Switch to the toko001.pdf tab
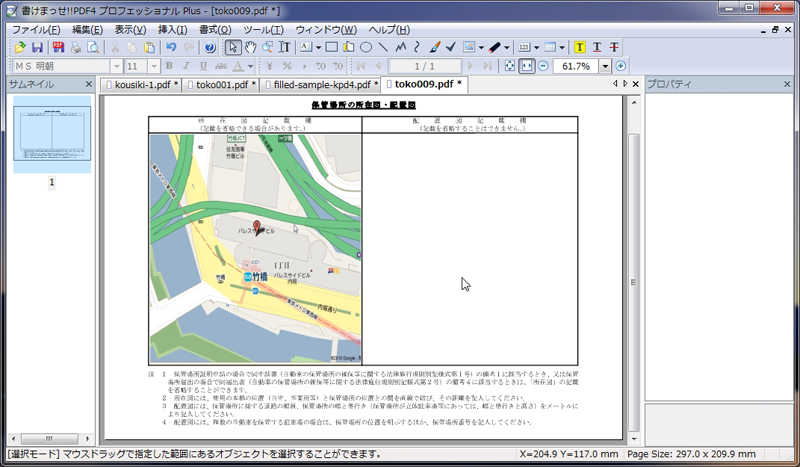The height and width of the screenshot is (467, 800). click(222, 85)
